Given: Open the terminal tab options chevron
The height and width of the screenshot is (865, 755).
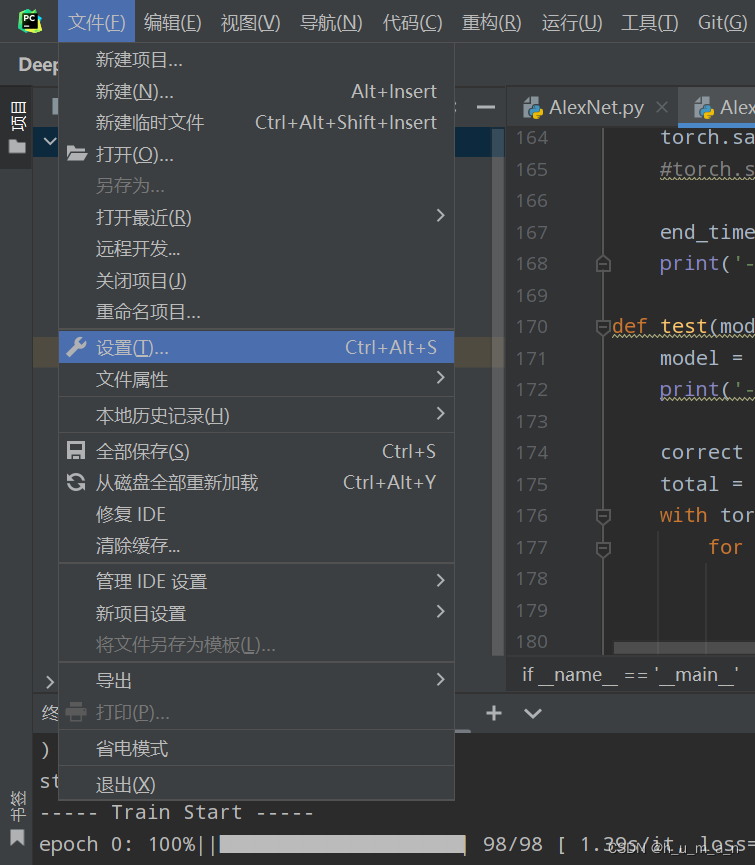Looking at the screenshot, I should tap(533, 713).
